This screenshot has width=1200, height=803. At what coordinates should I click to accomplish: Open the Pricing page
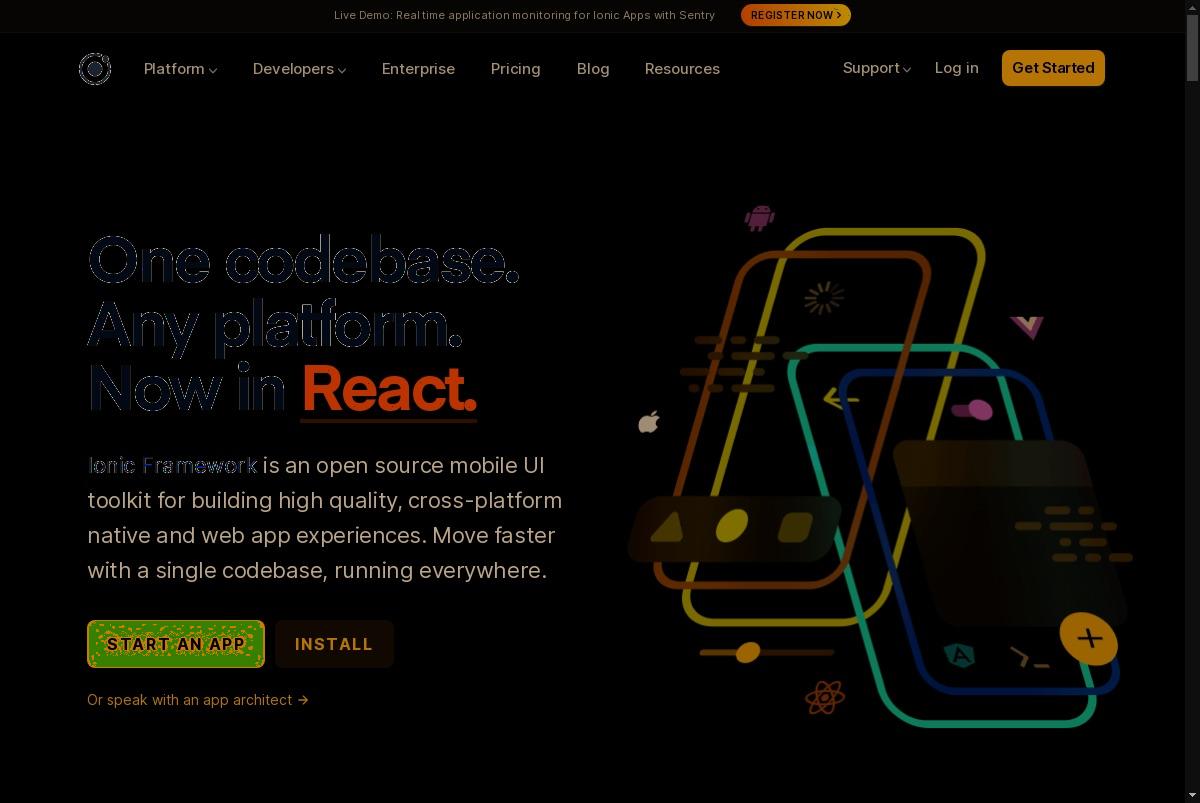515,69
